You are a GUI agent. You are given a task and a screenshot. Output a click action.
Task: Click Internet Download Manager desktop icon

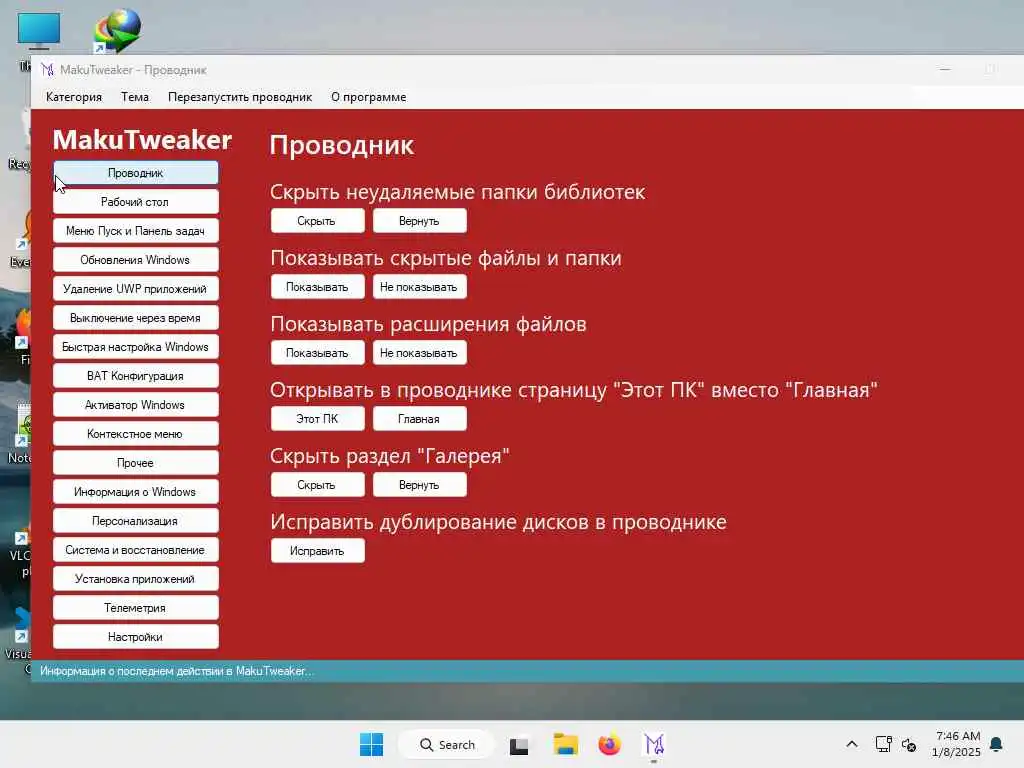[118, 30]
